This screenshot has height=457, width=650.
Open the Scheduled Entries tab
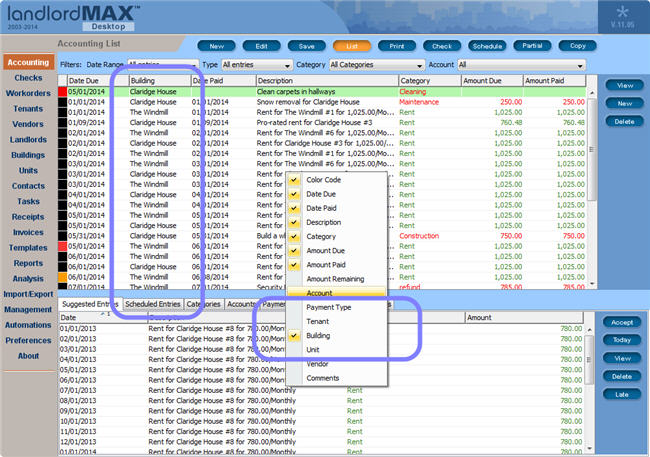pos(153,304)
